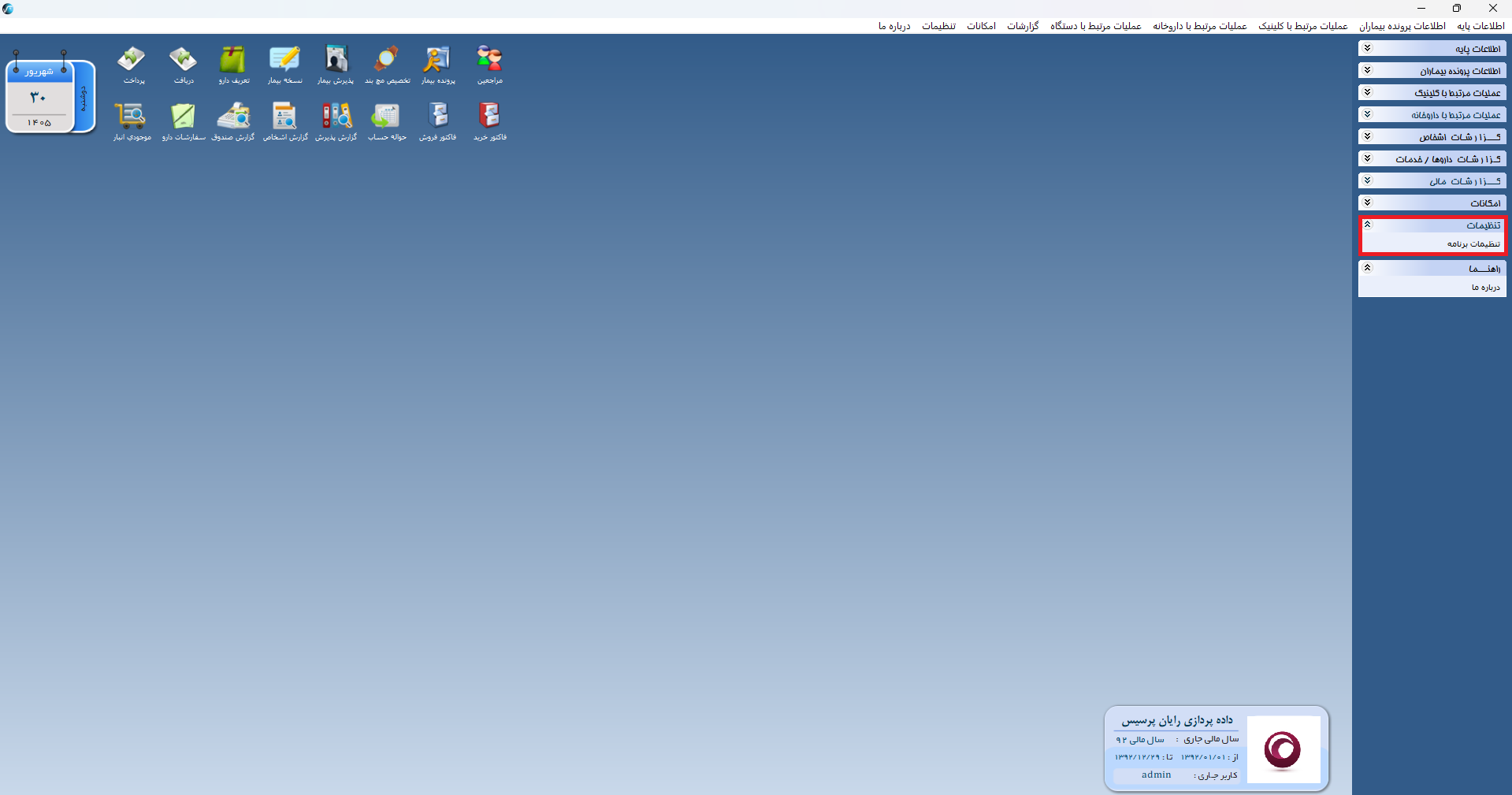Image resolution: width=1512 pixels, height=795 pixels.
Task: Expand the امکانات sidebar panel
Action: [1432, 202]
